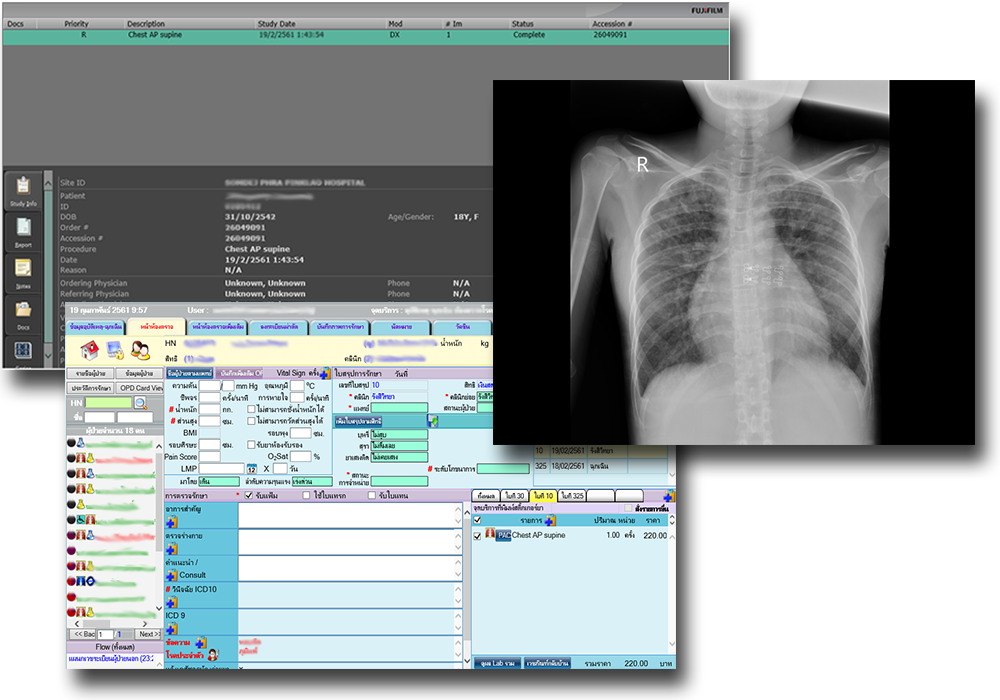Click the film grid icon below Docs
The image size is (1000, 700).
click(x=23, y=351)
